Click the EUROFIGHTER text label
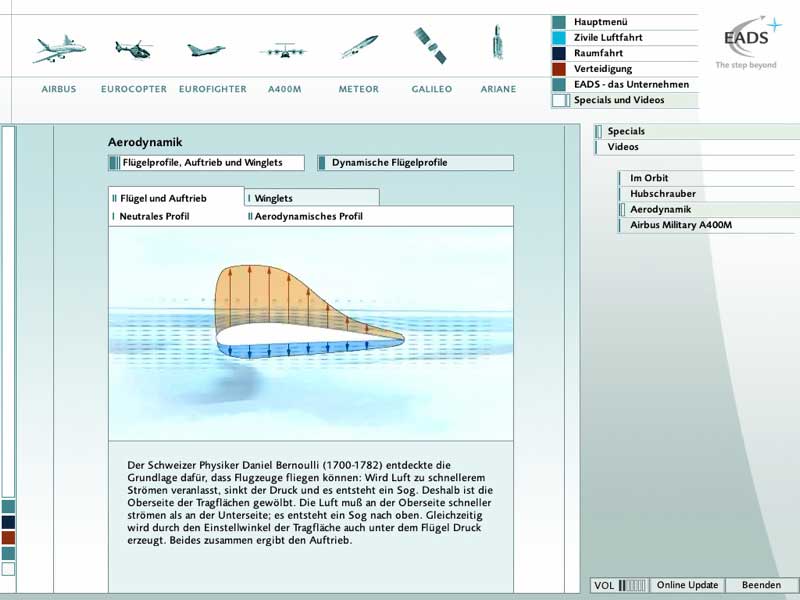Screen dimensions: 800x600 tap(213, 89)
